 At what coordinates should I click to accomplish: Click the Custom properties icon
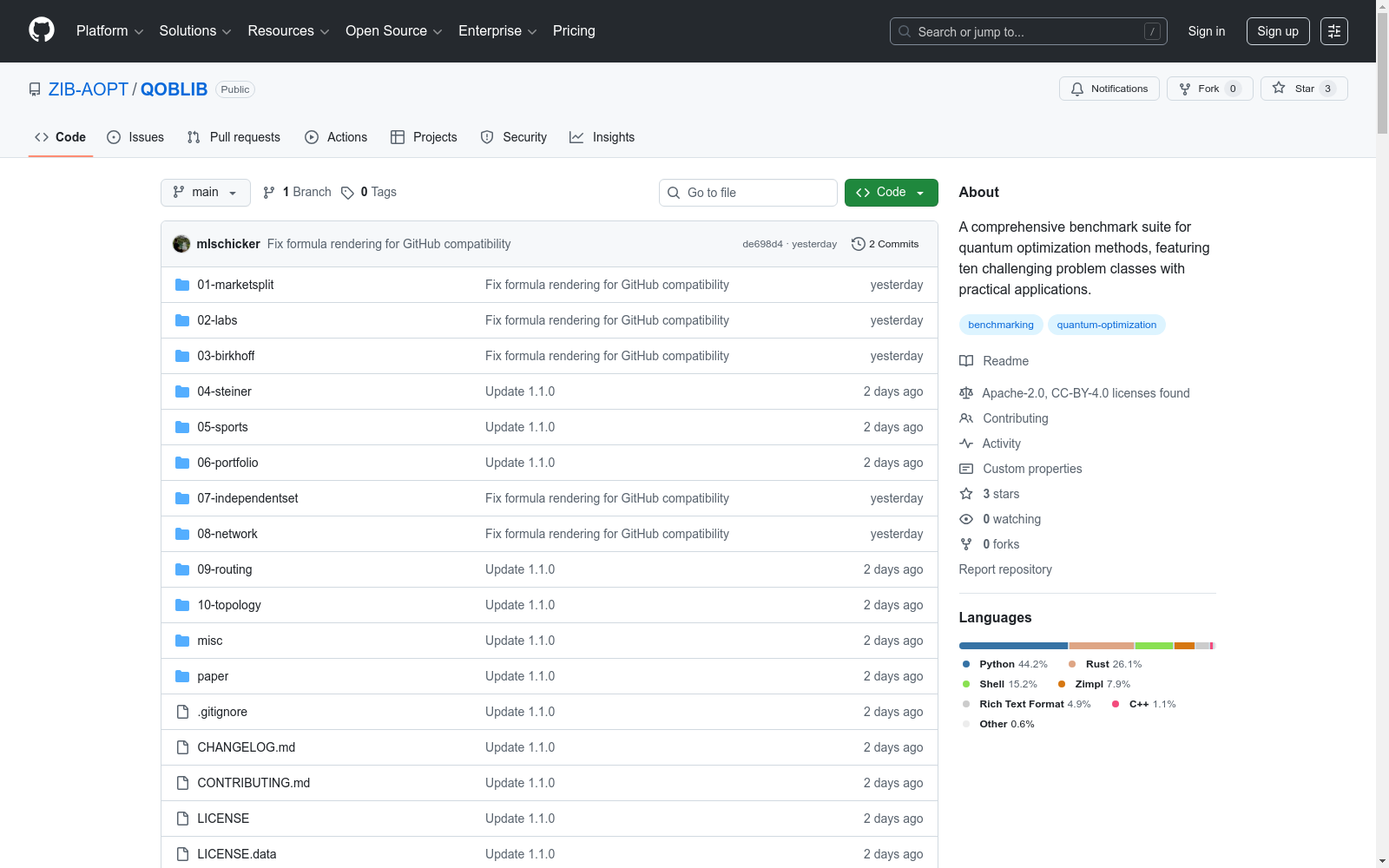point(966,469)
